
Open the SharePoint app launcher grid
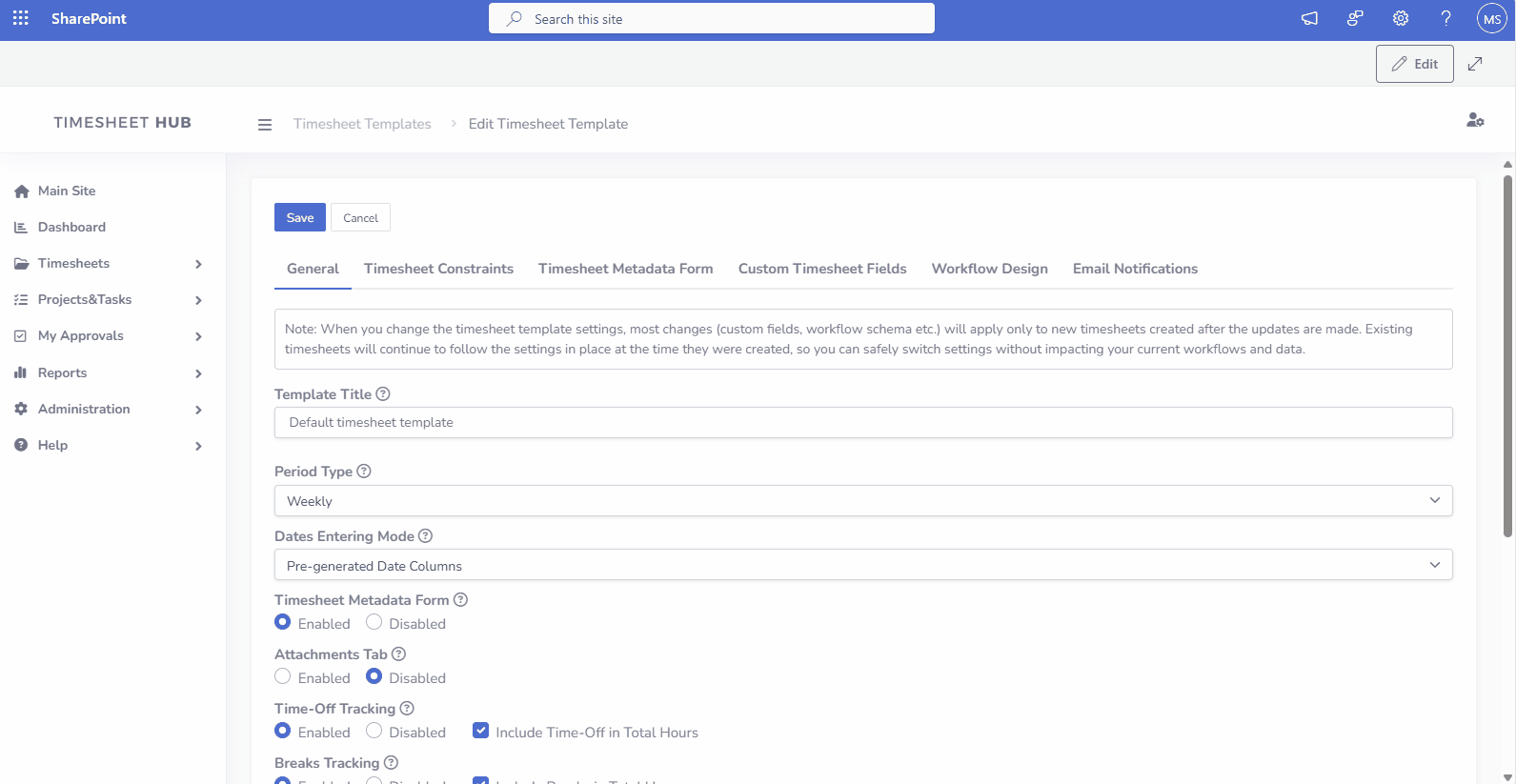pos(20,18)
